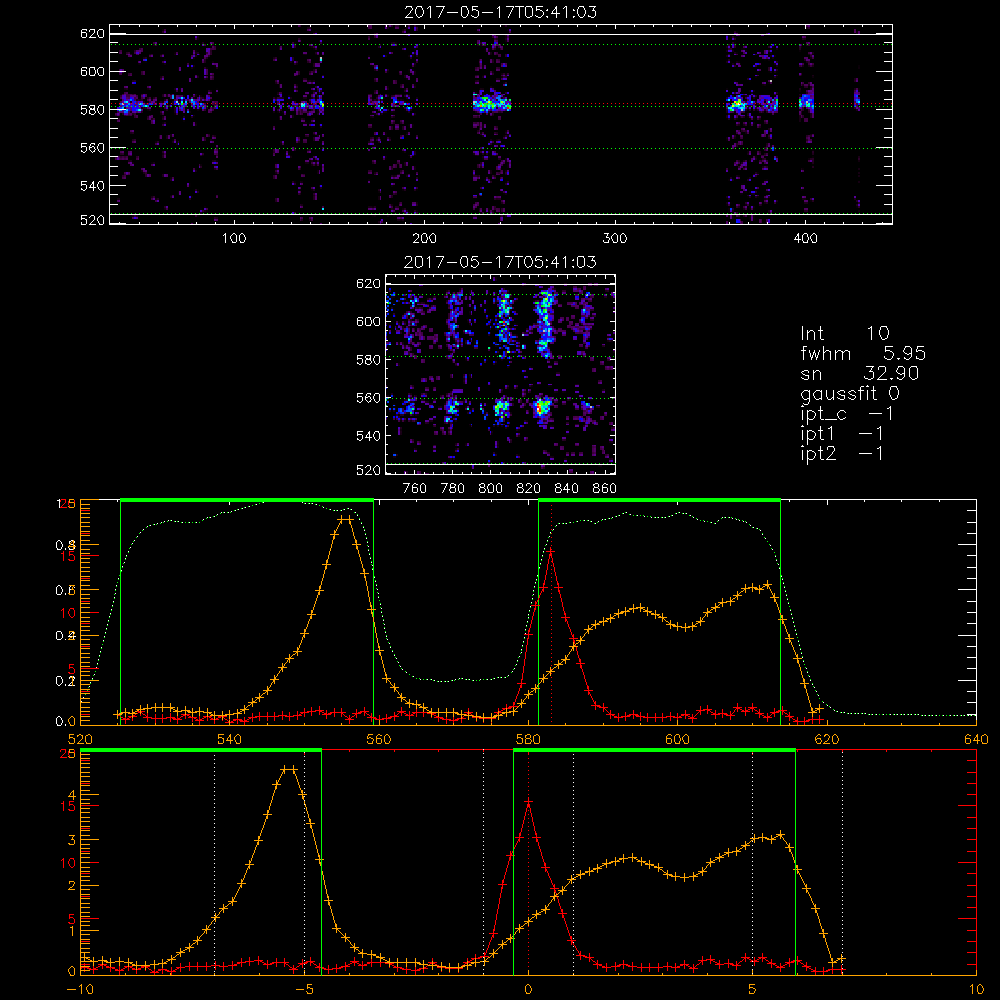This screenshot has height=1000, width=1000.
Task: Click the 'ipt1 -1' parameter line
Action: coord(842,434)
